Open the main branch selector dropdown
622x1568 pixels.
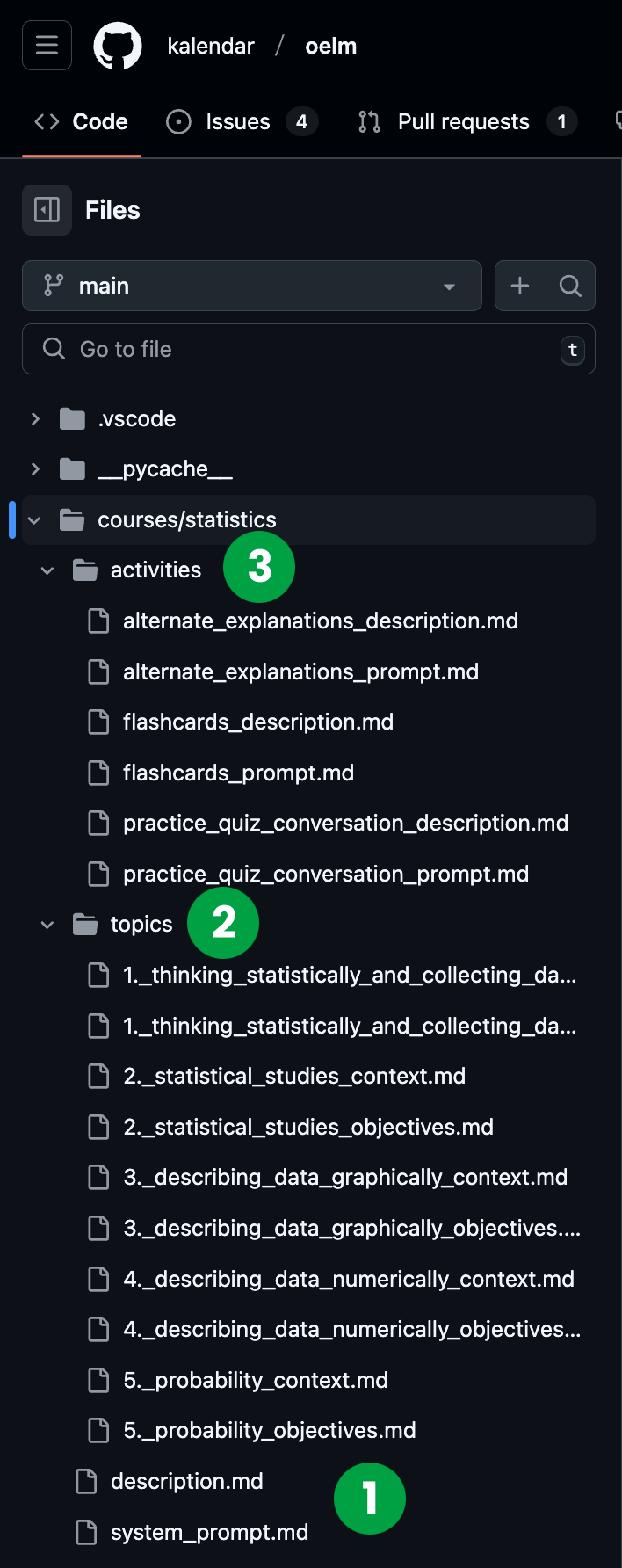[251, 286]
